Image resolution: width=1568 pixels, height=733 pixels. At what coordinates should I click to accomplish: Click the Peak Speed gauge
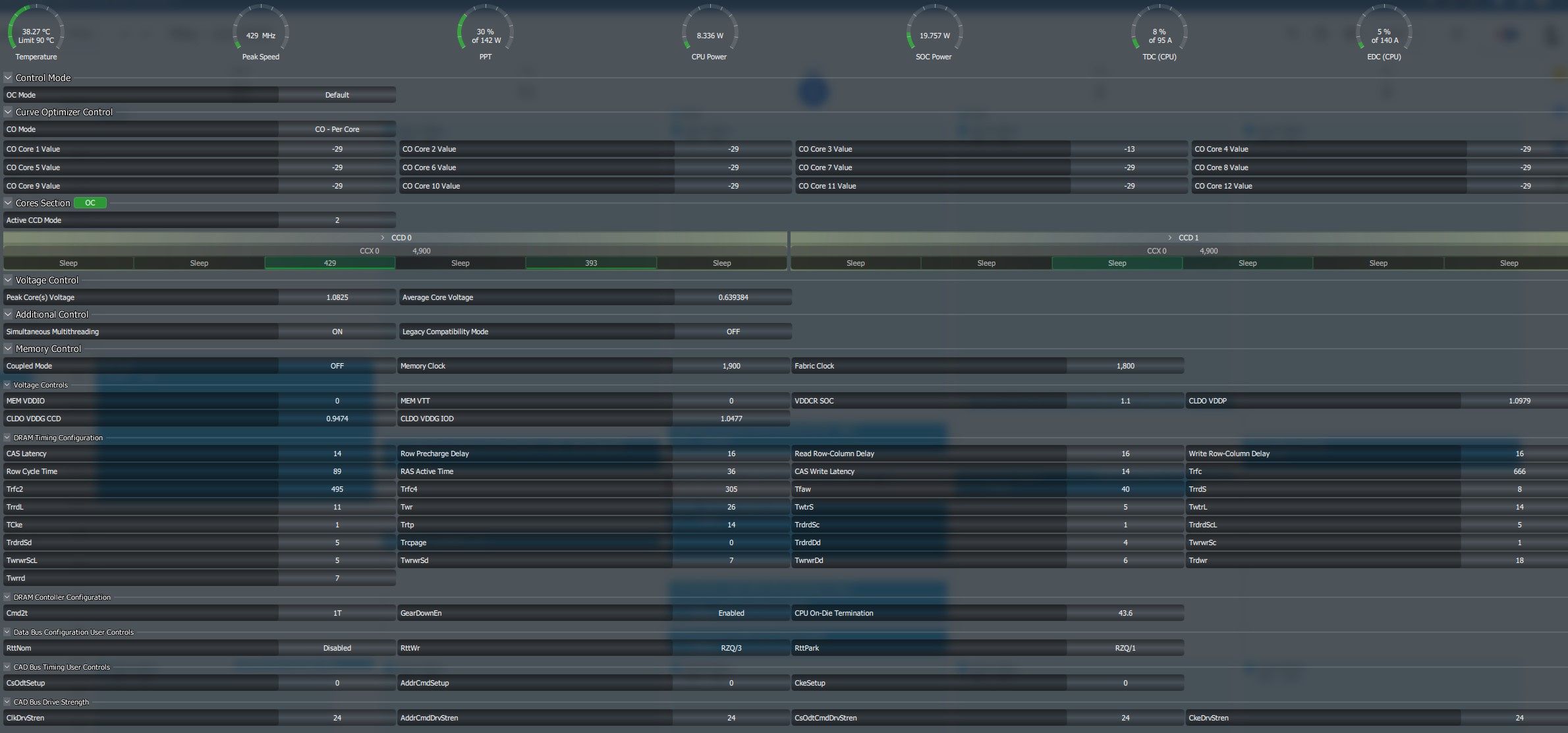coord(261,34)
